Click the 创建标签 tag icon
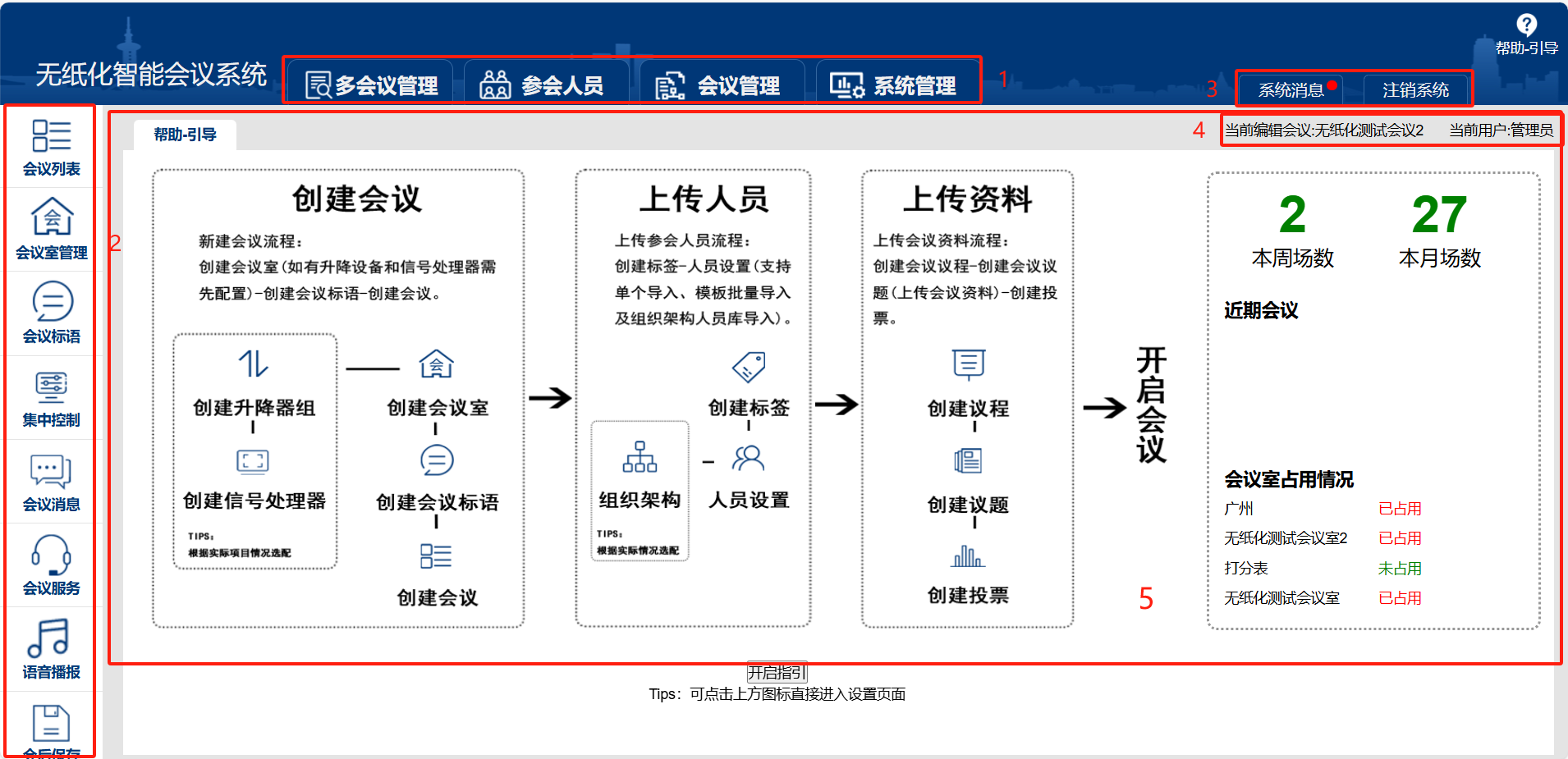 click(749, 366)
